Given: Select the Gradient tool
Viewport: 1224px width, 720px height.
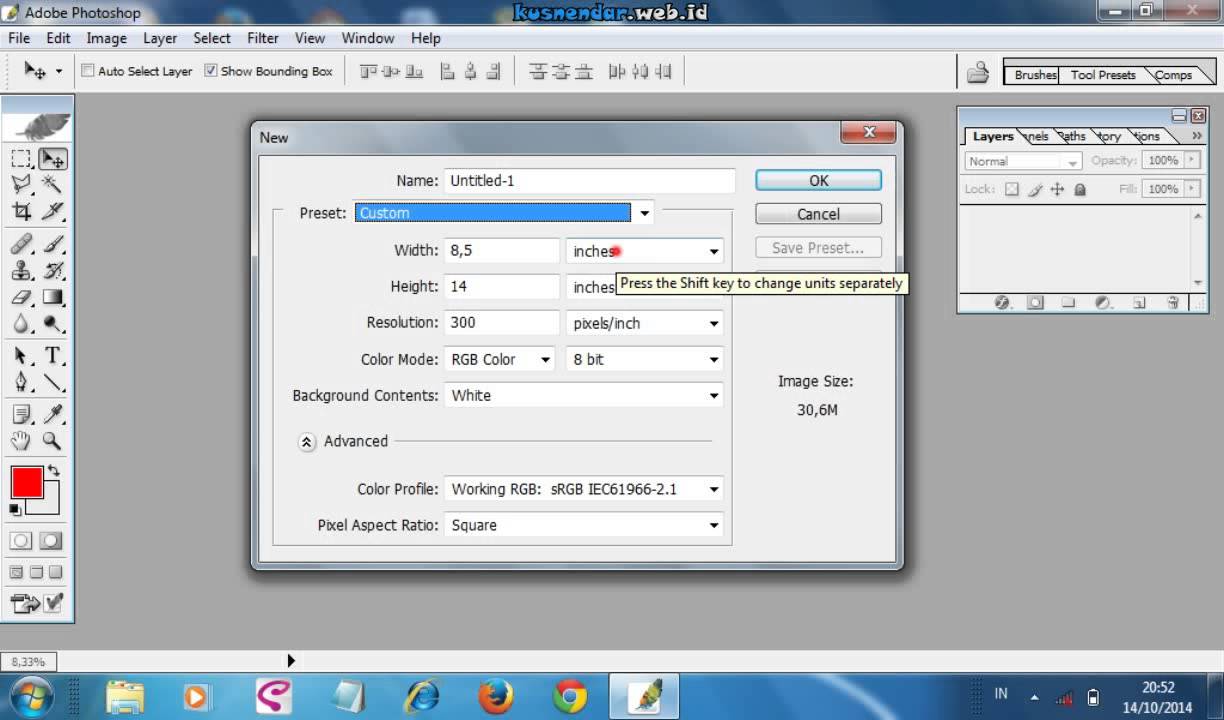Looking at the screenshot, I should (x=53, y=297).
